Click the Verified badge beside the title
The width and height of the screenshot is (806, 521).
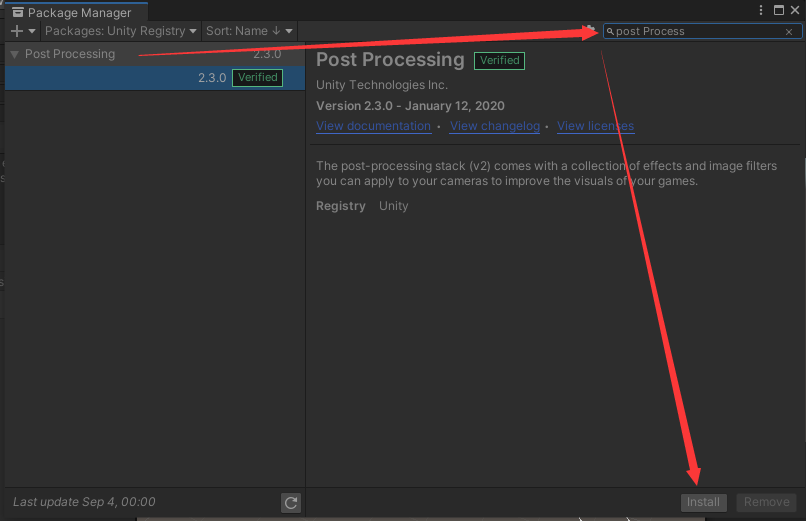click(x=500, y=61)
